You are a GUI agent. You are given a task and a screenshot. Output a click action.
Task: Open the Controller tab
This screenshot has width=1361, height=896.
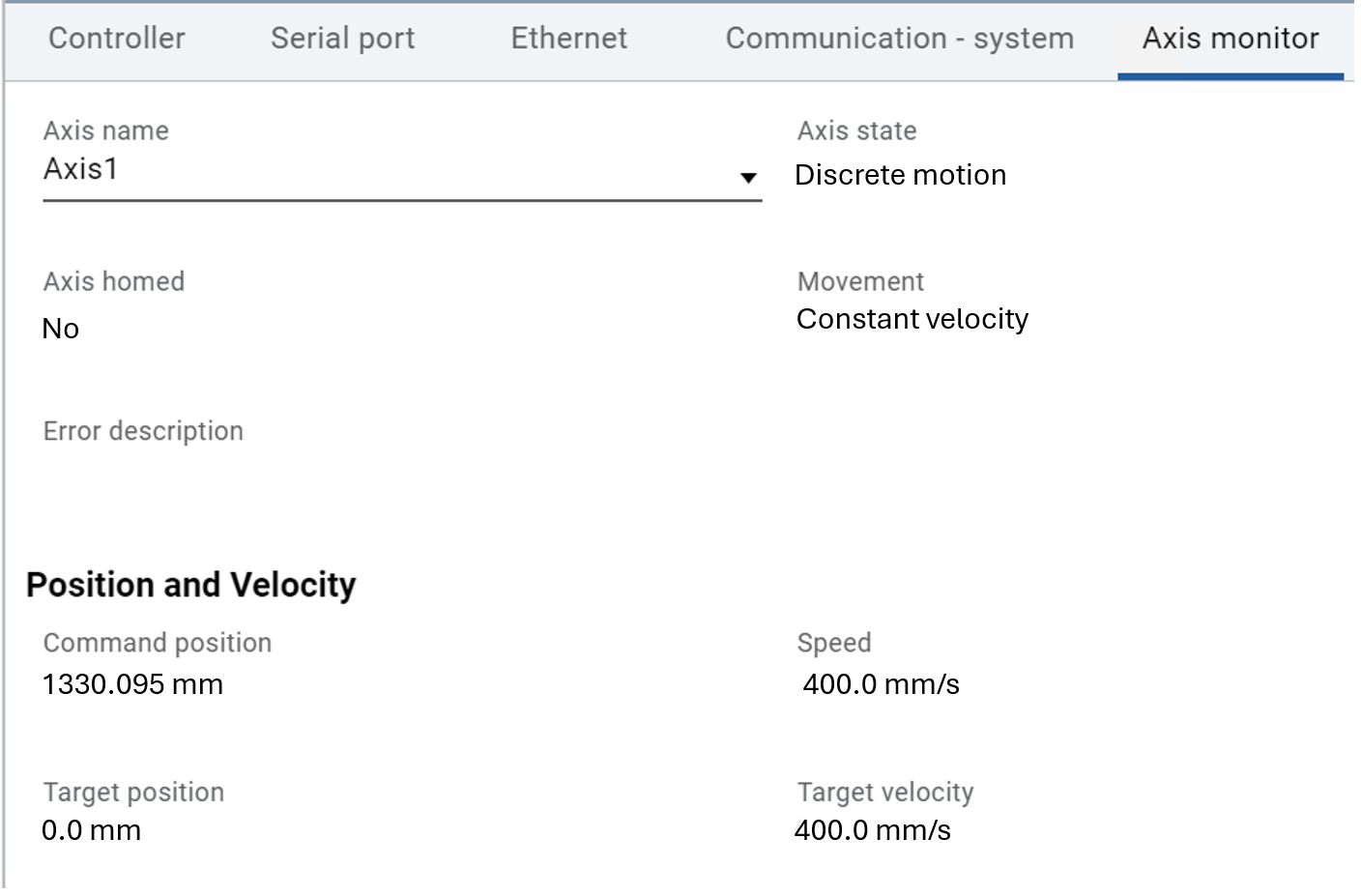click(x=116, y=39)
